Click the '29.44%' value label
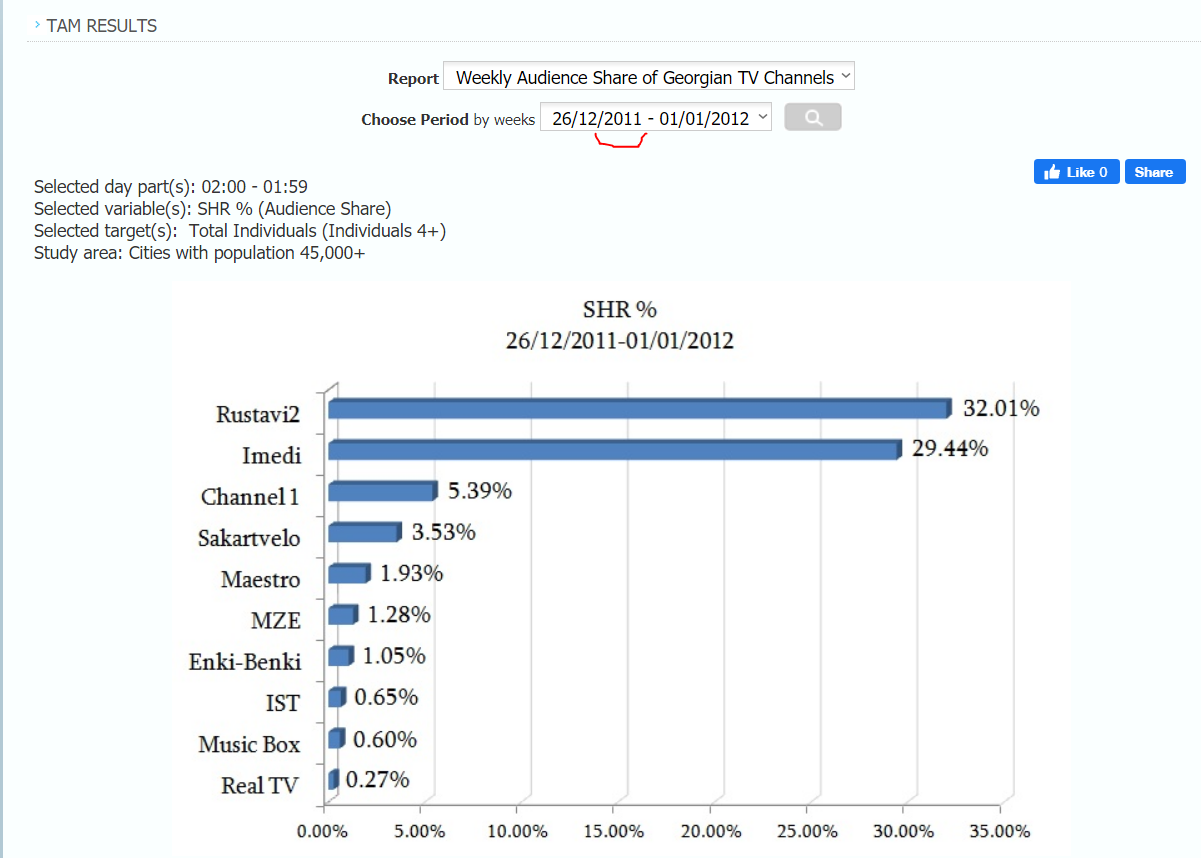Viewport: 1201px width, 858px height. pos(950,449)
